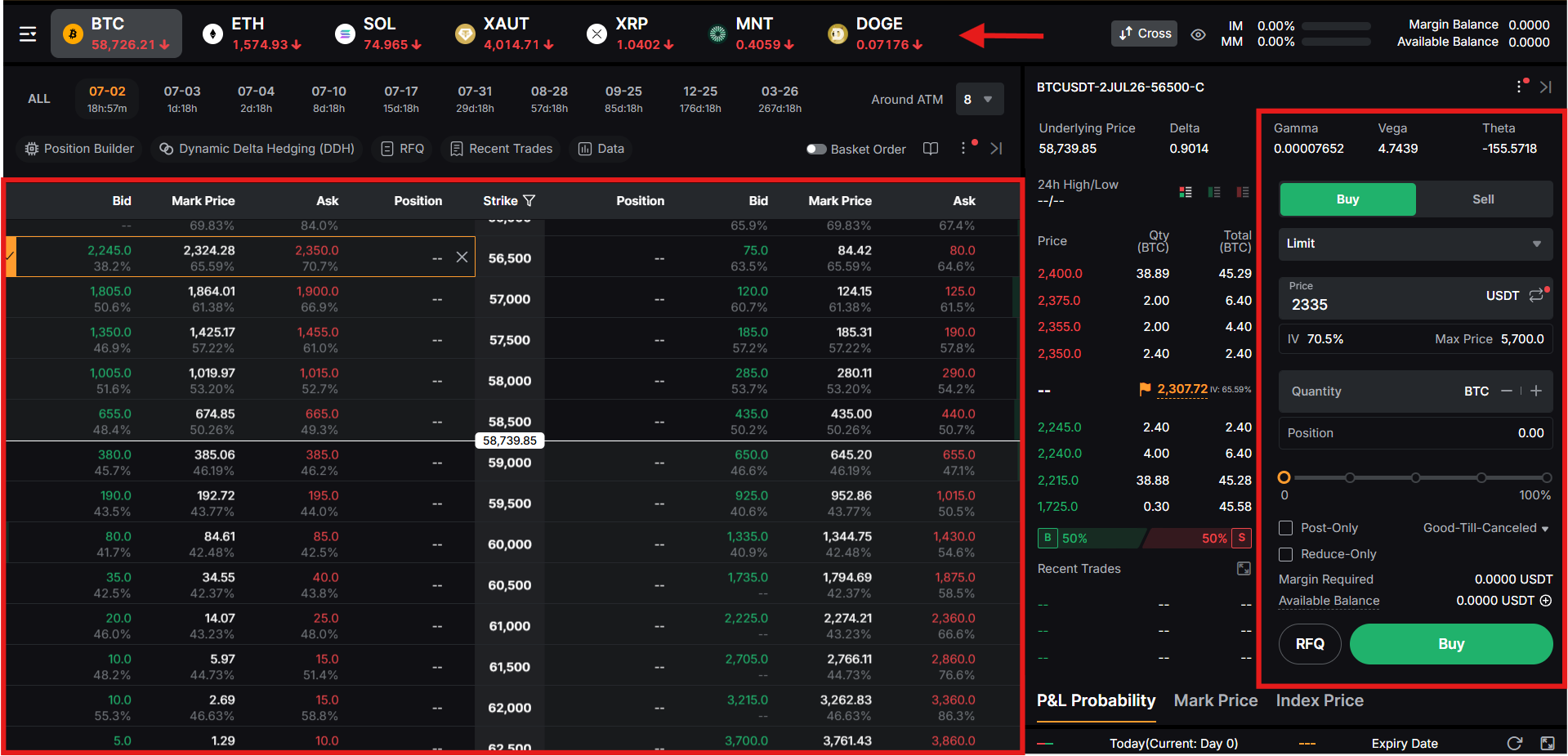Screen dimensions: 1568x756
Task: Click the 57,000 strike row
Action: (510, 298)
